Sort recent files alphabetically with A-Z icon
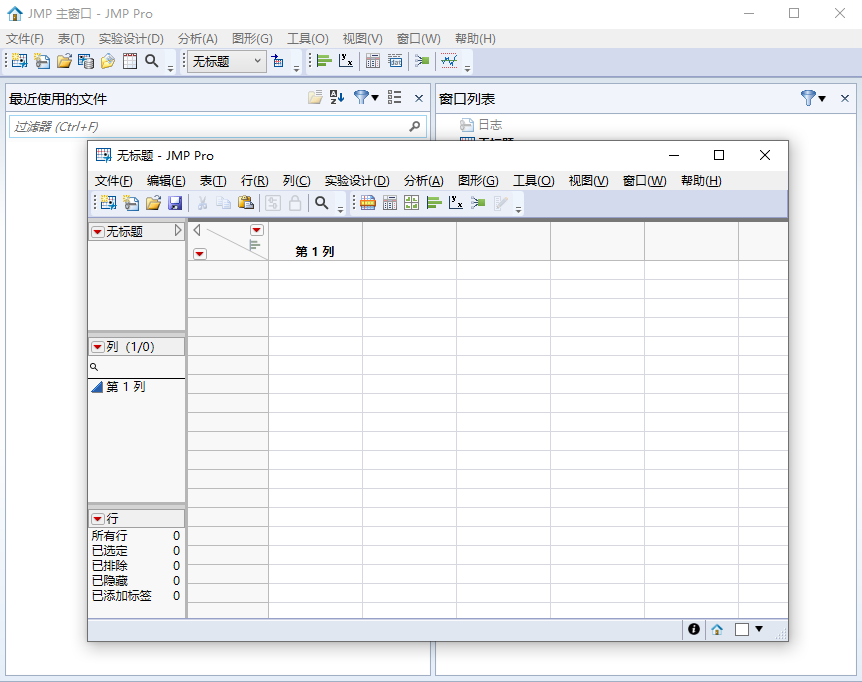This screenshot has width=862, height=682. click(x=337, y=98)
